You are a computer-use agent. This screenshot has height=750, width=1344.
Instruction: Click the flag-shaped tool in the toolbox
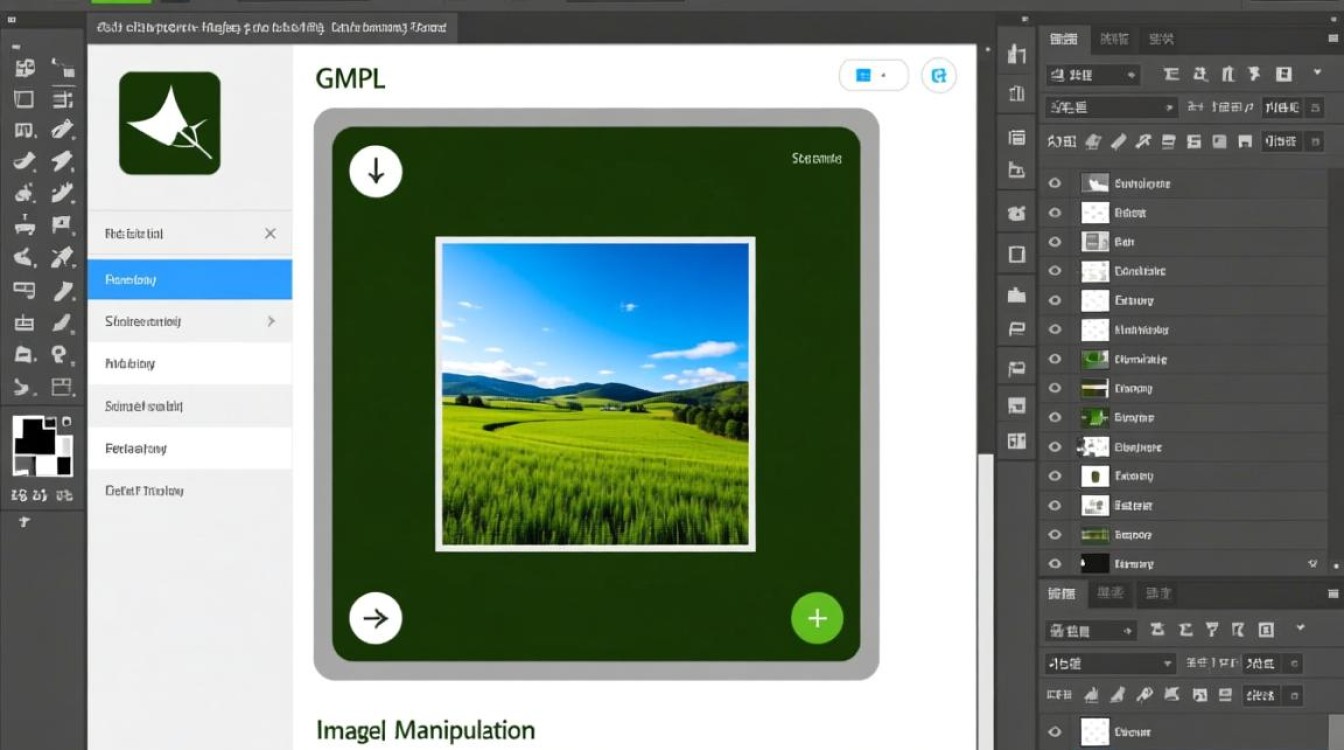(x=62, y=225)
